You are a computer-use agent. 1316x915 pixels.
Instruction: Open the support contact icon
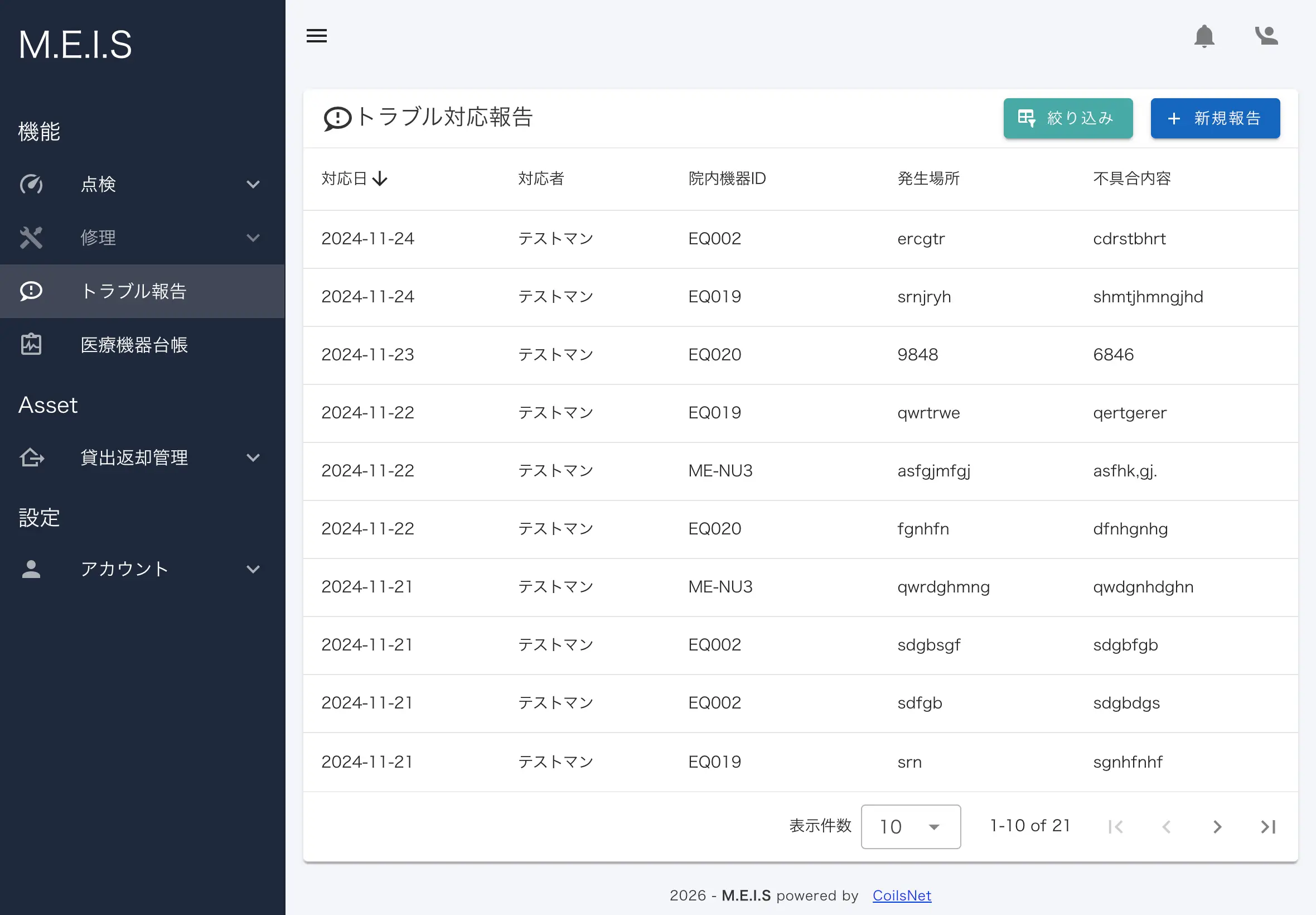1266,36
